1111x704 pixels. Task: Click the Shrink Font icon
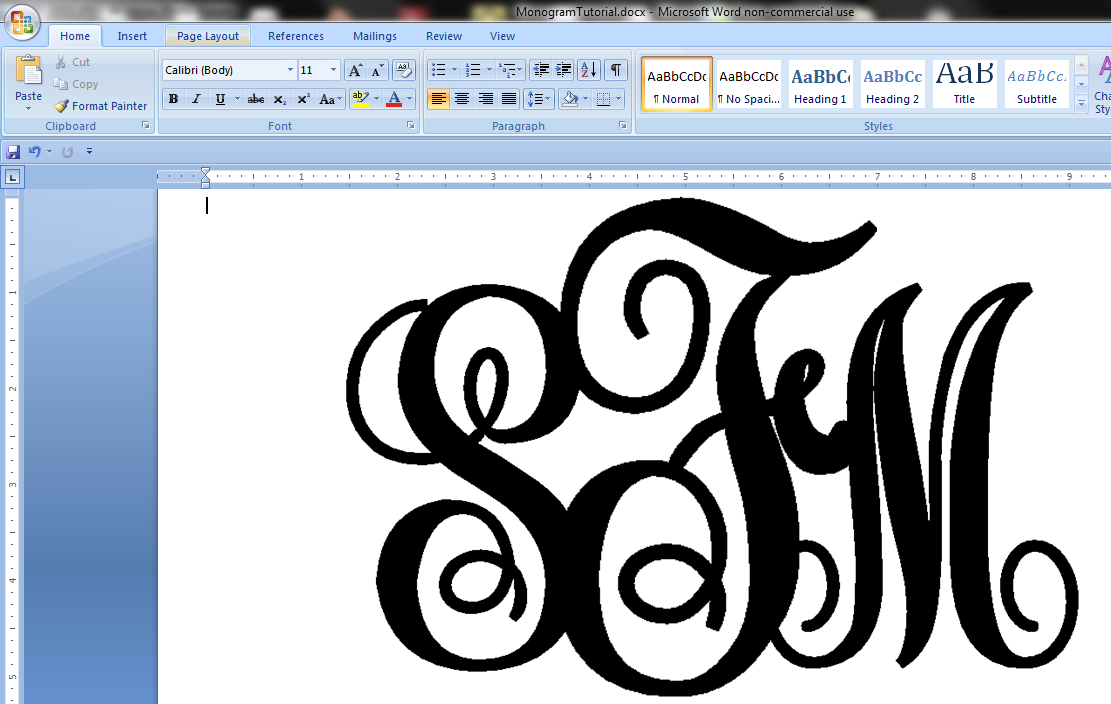pos(378,70)
